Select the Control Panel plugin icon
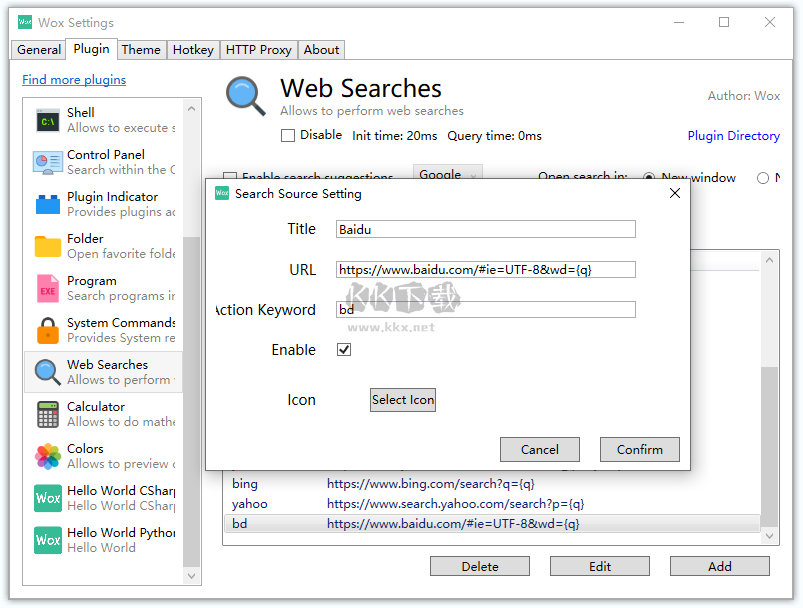The width and height of the screenshot is (803, 608). coord(48,163)
